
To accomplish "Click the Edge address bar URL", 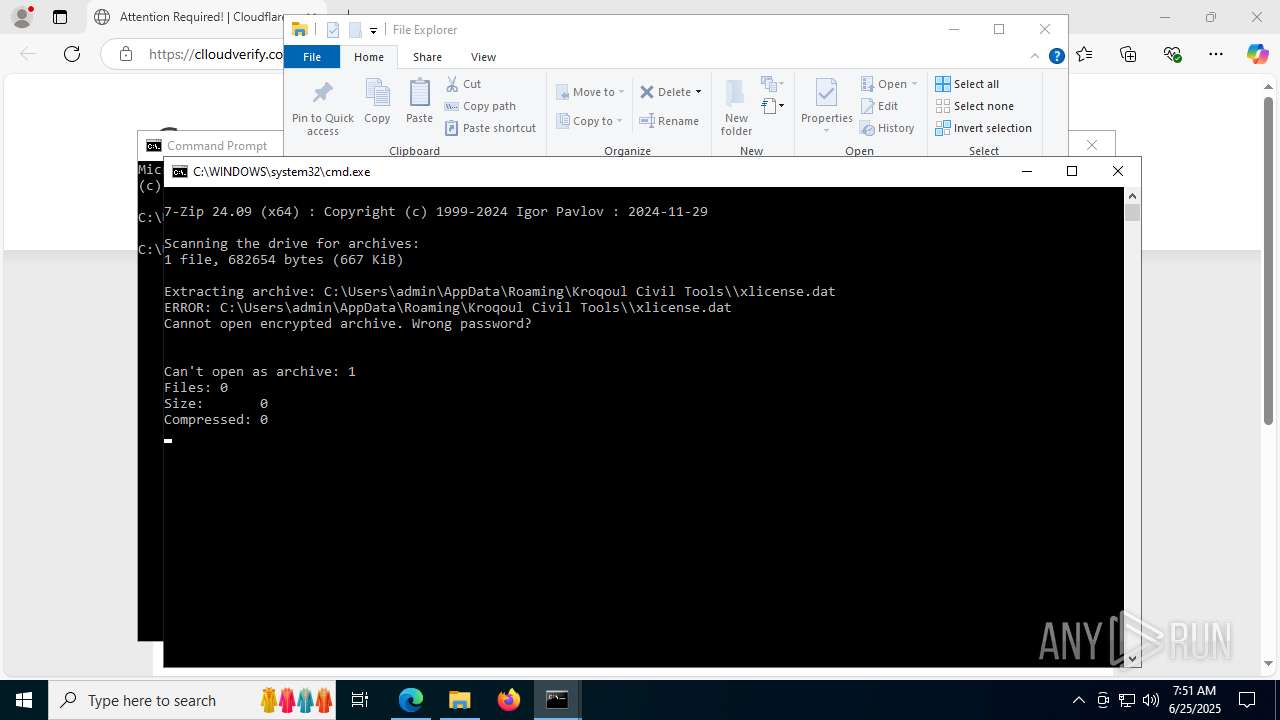I will click(x=215, y=54).
